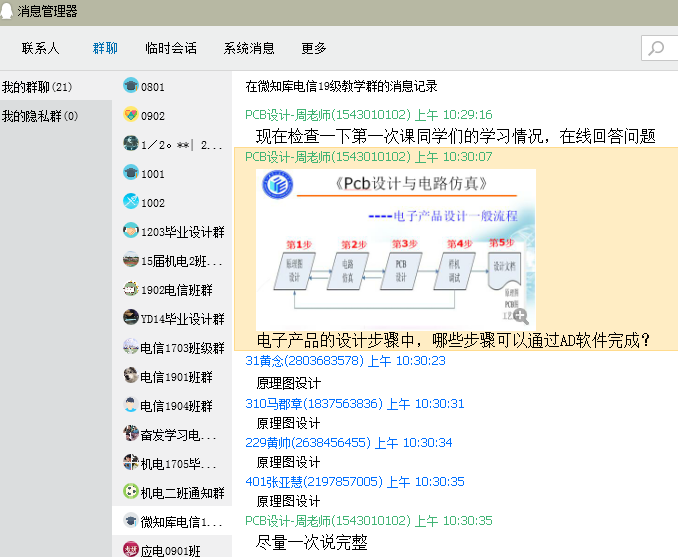Click the 0902 group avatar icon
678x557 pixels.
130,115
